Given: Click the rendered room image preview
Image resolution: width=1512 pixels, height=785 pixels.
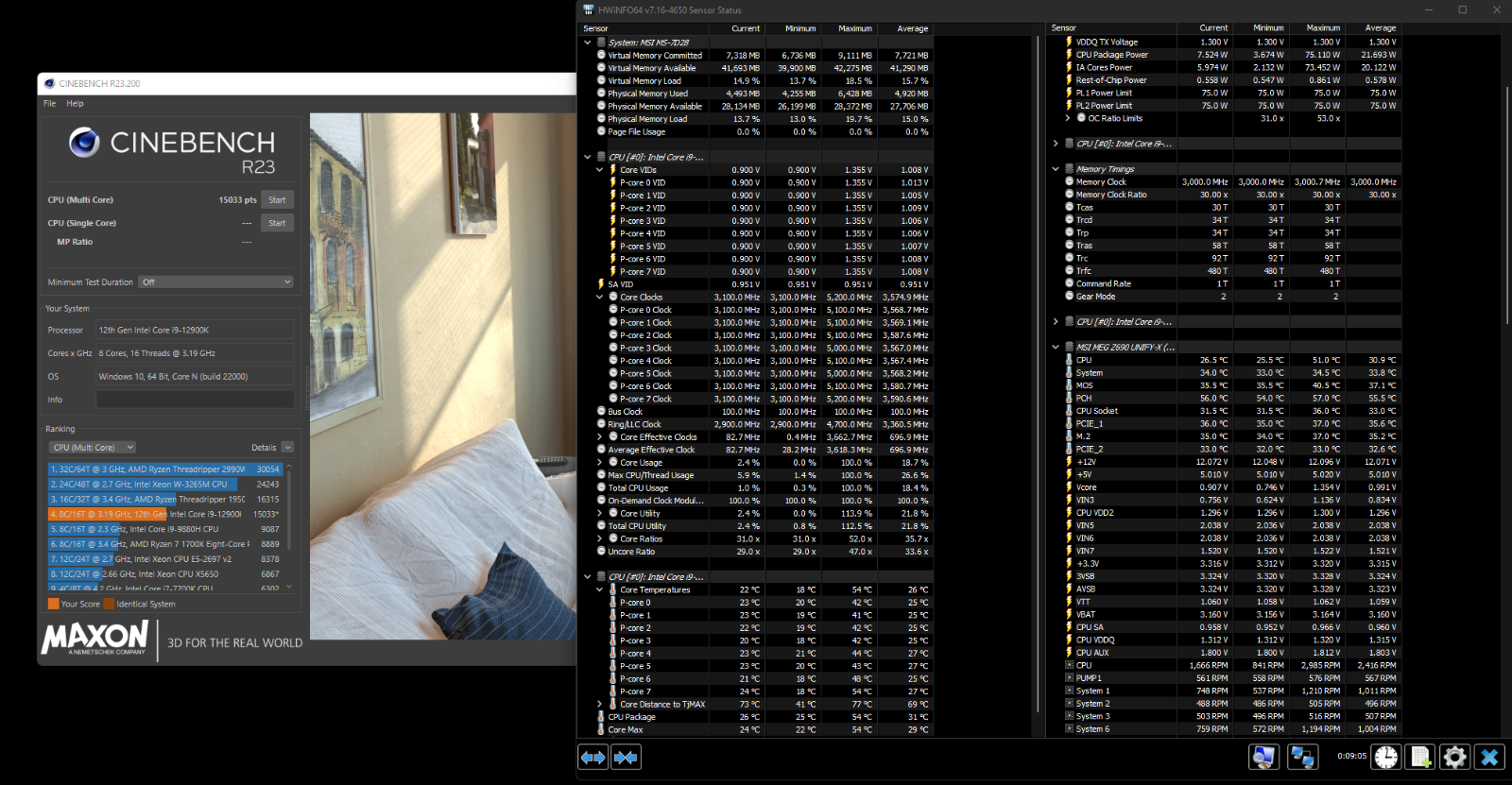Looking at the screenshot, I should 443,377.
